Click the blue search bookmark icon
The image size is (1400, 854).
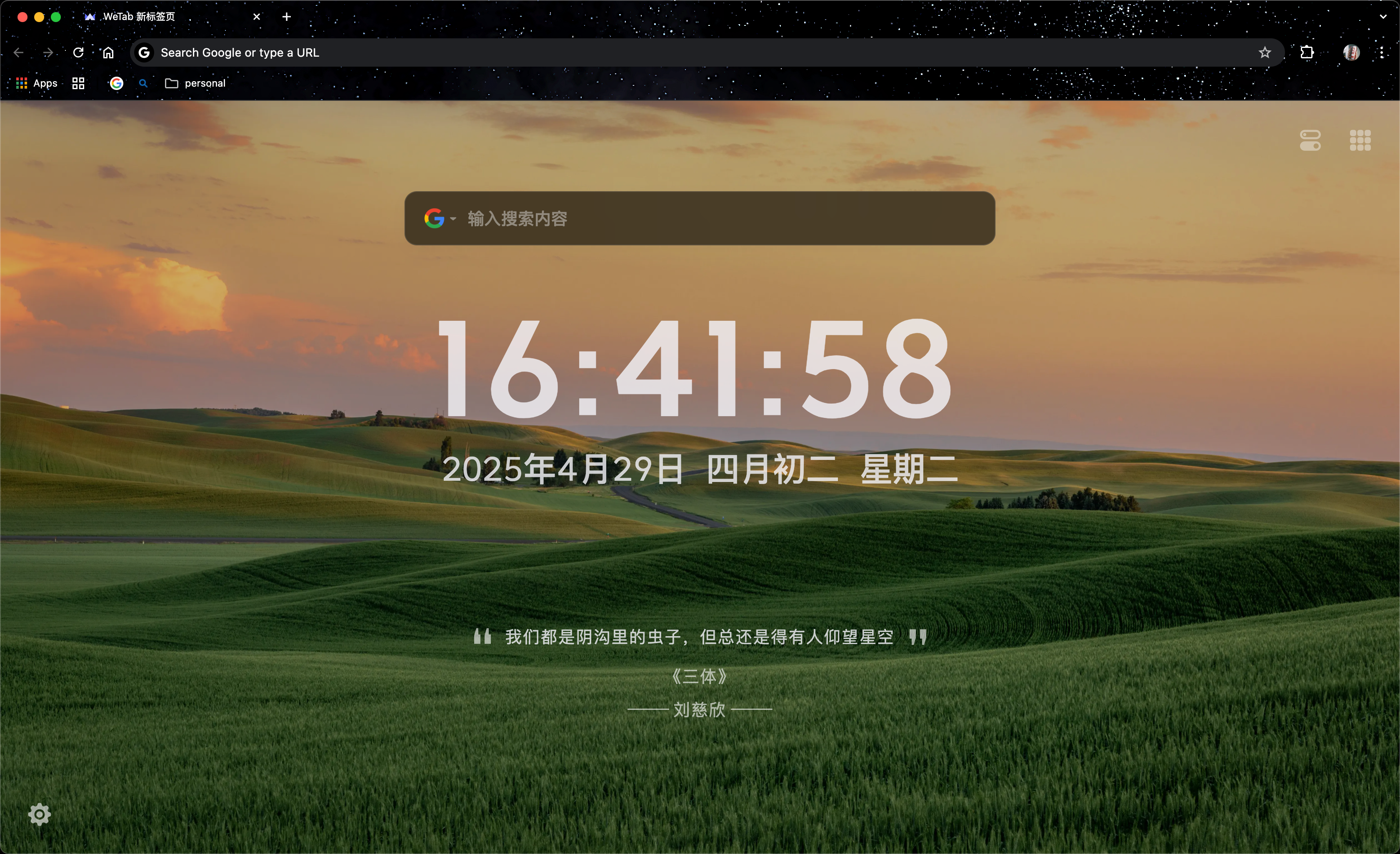pos(143,83)
